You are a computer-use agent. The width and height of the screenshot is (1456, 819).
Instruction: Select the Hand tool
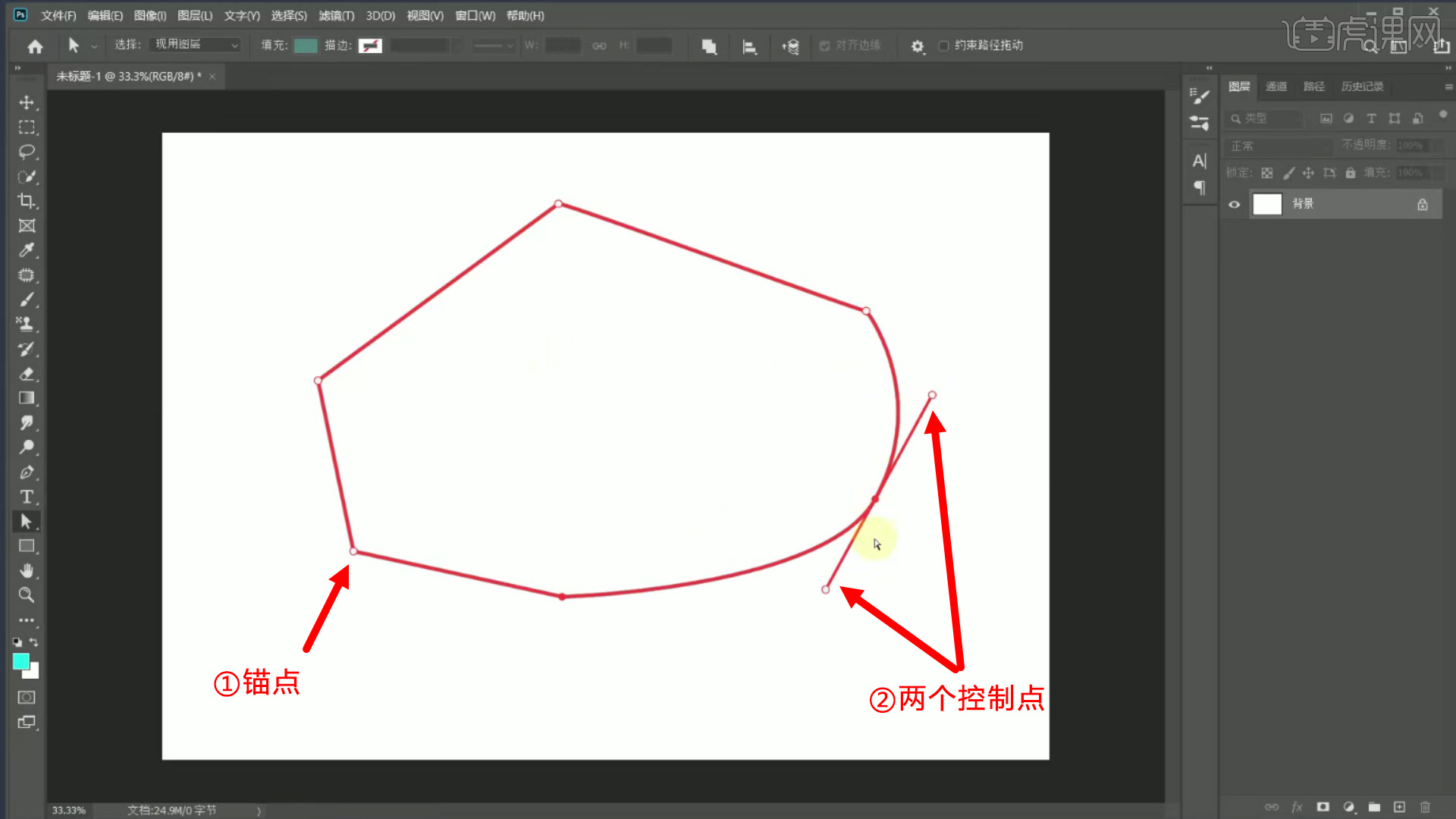(x=27, y=570)
